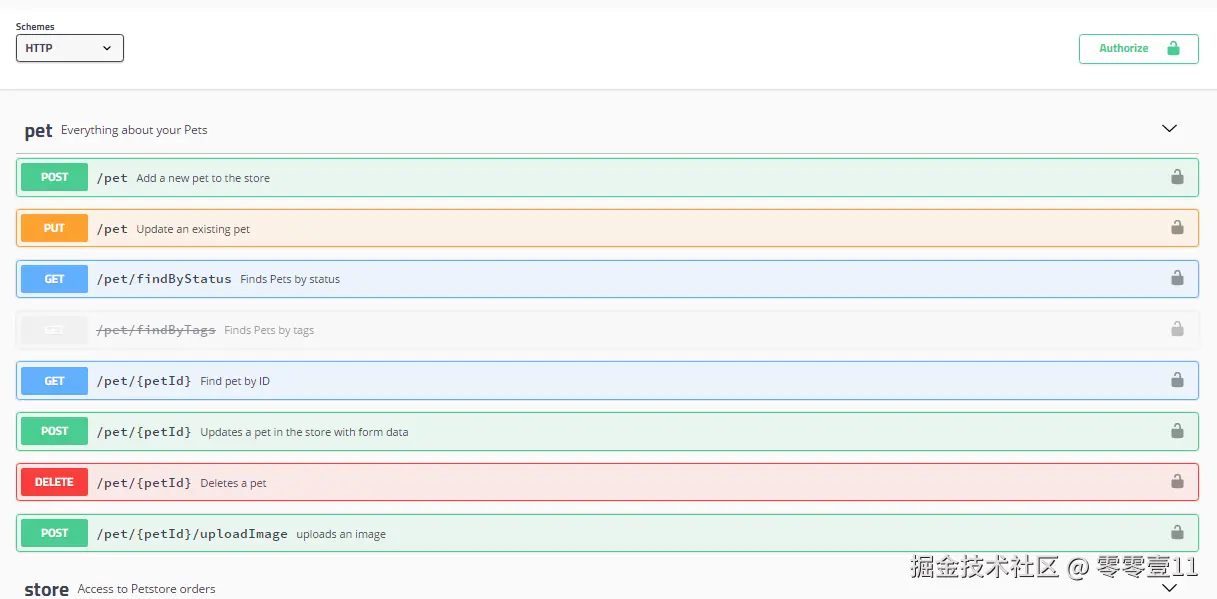Click 'uploads an image' description
Image resolution: width=1217 pixels, height=599 pixels.
(x=341, y=534)
